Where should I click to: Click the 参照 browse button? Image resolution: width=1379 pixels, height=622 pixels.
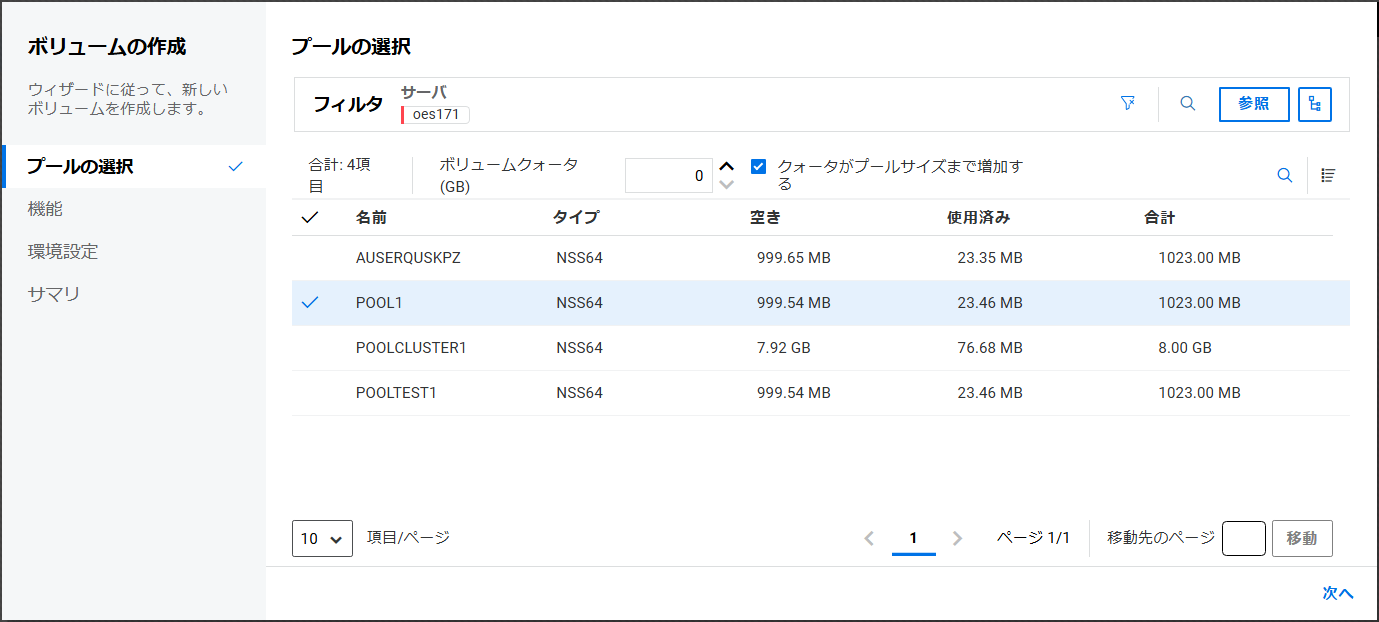click(1253, 104)
